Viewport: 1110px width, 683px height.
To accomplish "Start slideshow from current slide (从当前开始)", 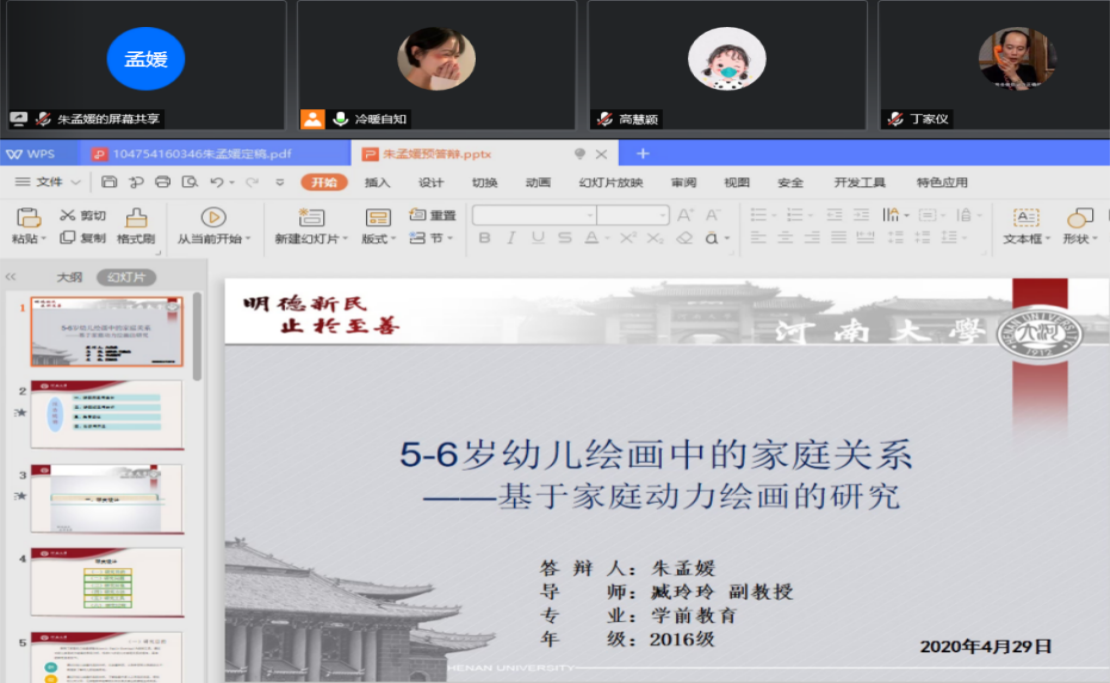I will tap(213, 226).
